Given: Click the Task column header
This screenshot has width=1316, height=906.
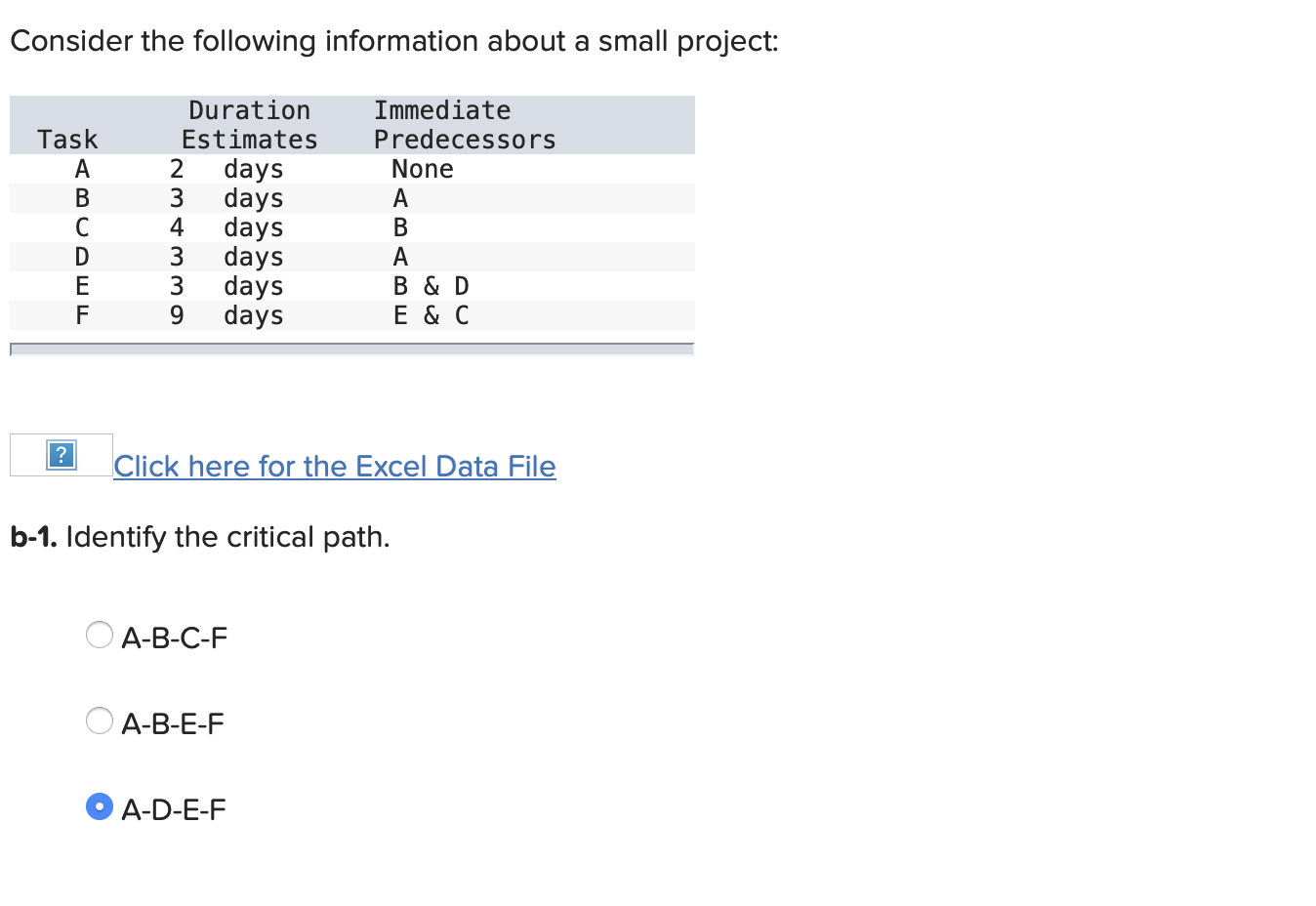Looking at the screenshot, I should tap(68, 140).
